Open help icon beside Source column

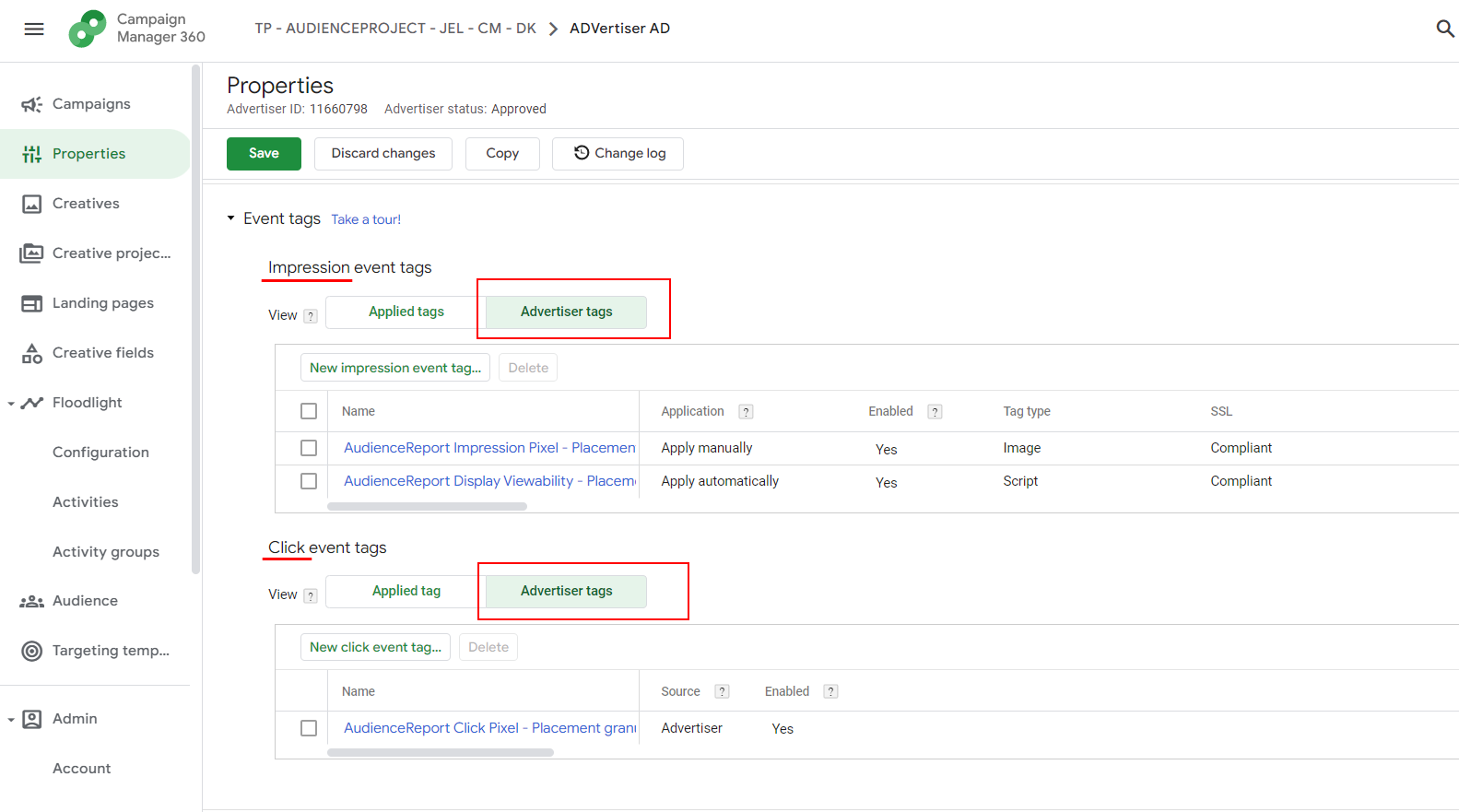[723, 691]
